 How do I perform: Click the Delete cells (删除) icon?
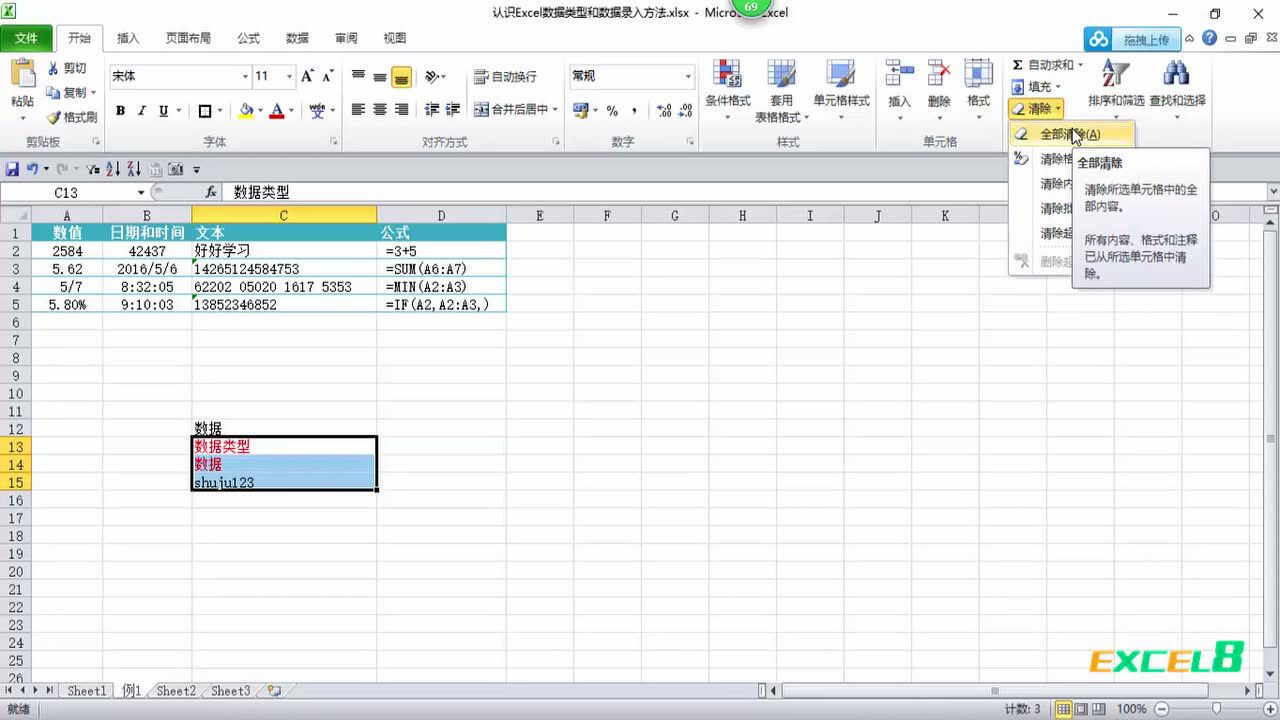click(x=939, y=74)
